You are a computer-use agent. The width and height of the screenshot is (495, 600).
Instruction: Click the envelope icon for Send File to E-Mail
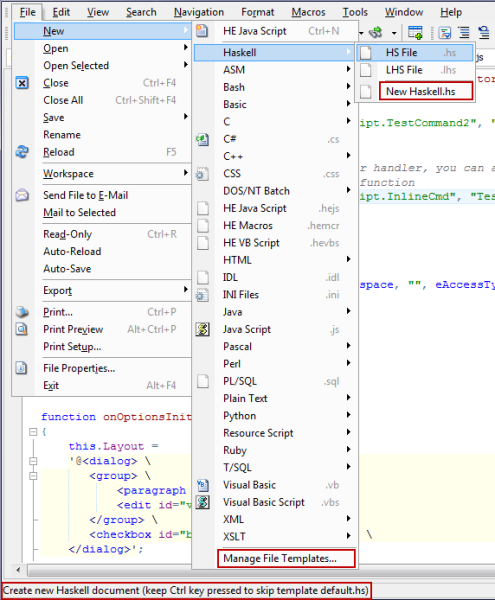click(22, 195)
